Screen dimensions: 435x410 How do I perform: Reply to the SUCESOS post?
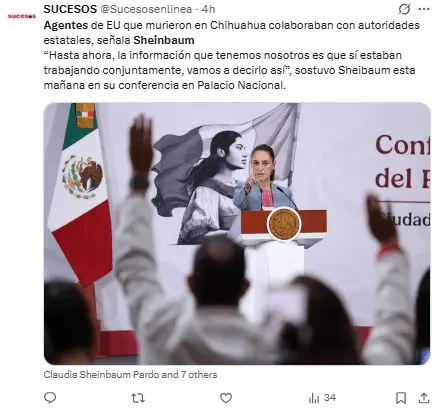(x=50, y=397)
